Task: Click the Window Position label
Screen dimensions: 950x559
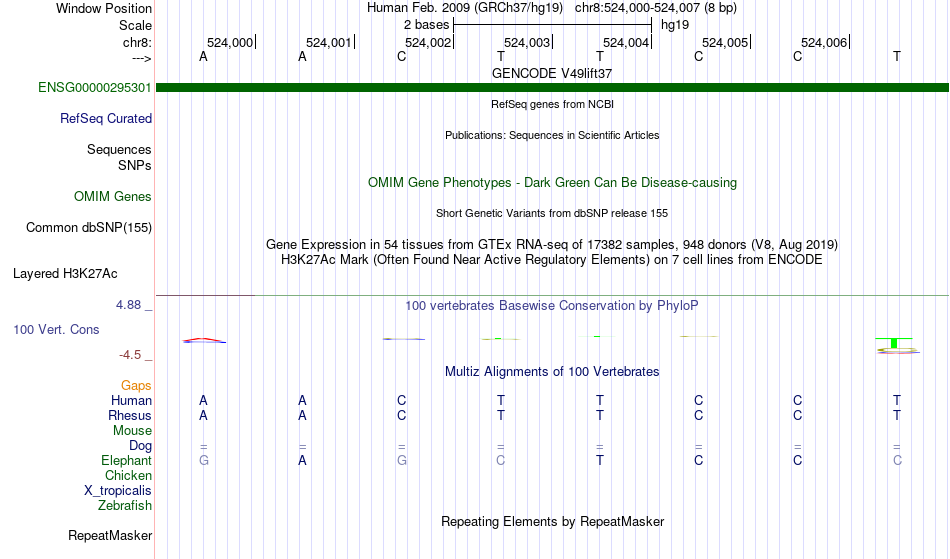Action: 104,9
